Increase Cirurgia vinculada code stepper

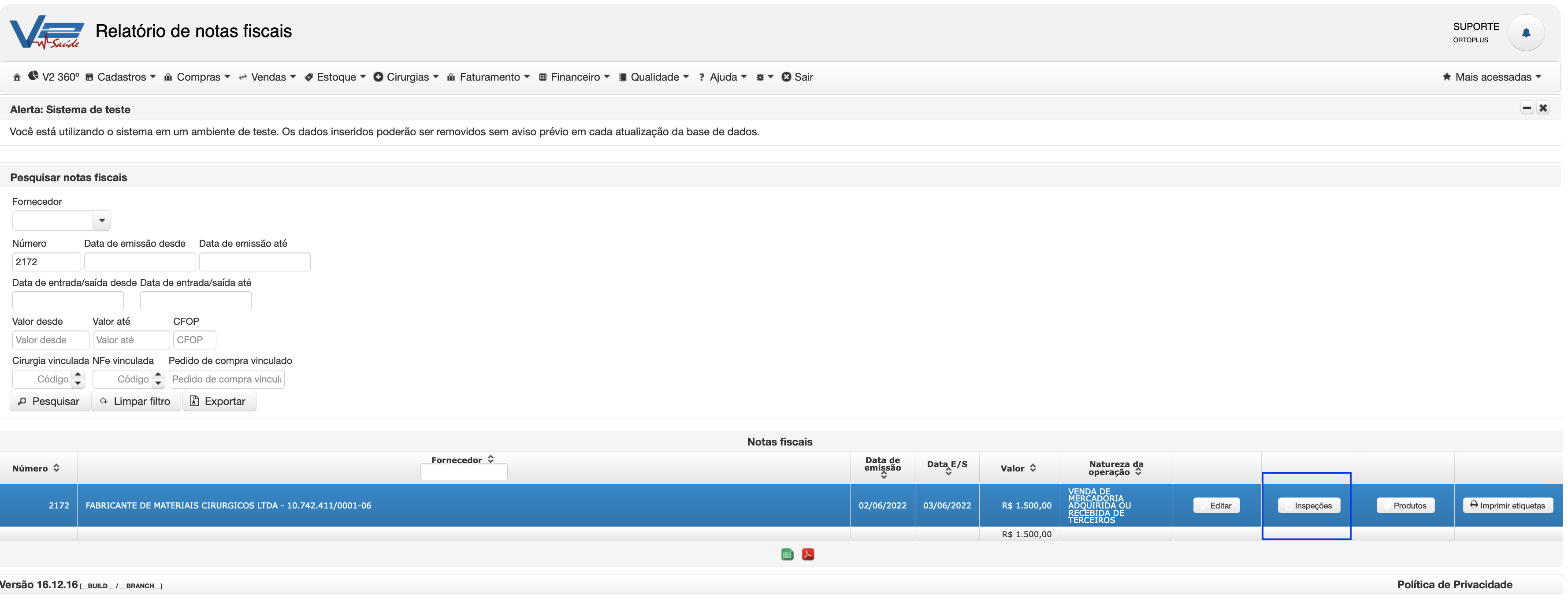(x=78, y=375)
